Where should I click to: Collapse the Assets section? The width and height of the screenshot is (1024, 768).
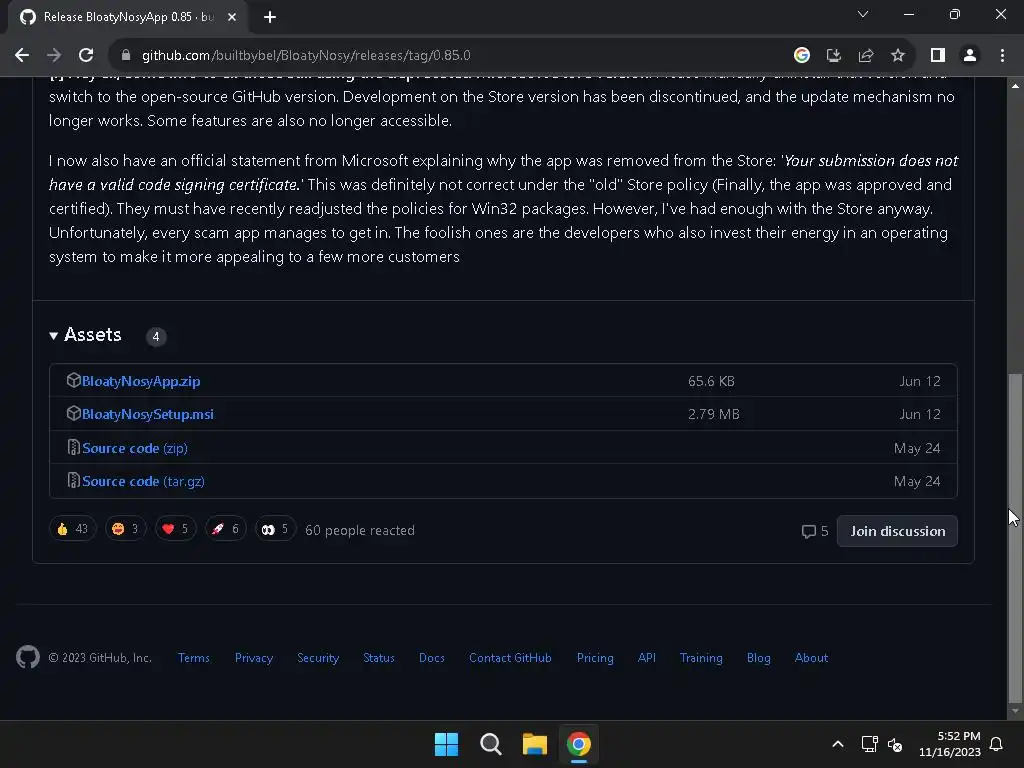pyautogui.click(x=86, y=335)
